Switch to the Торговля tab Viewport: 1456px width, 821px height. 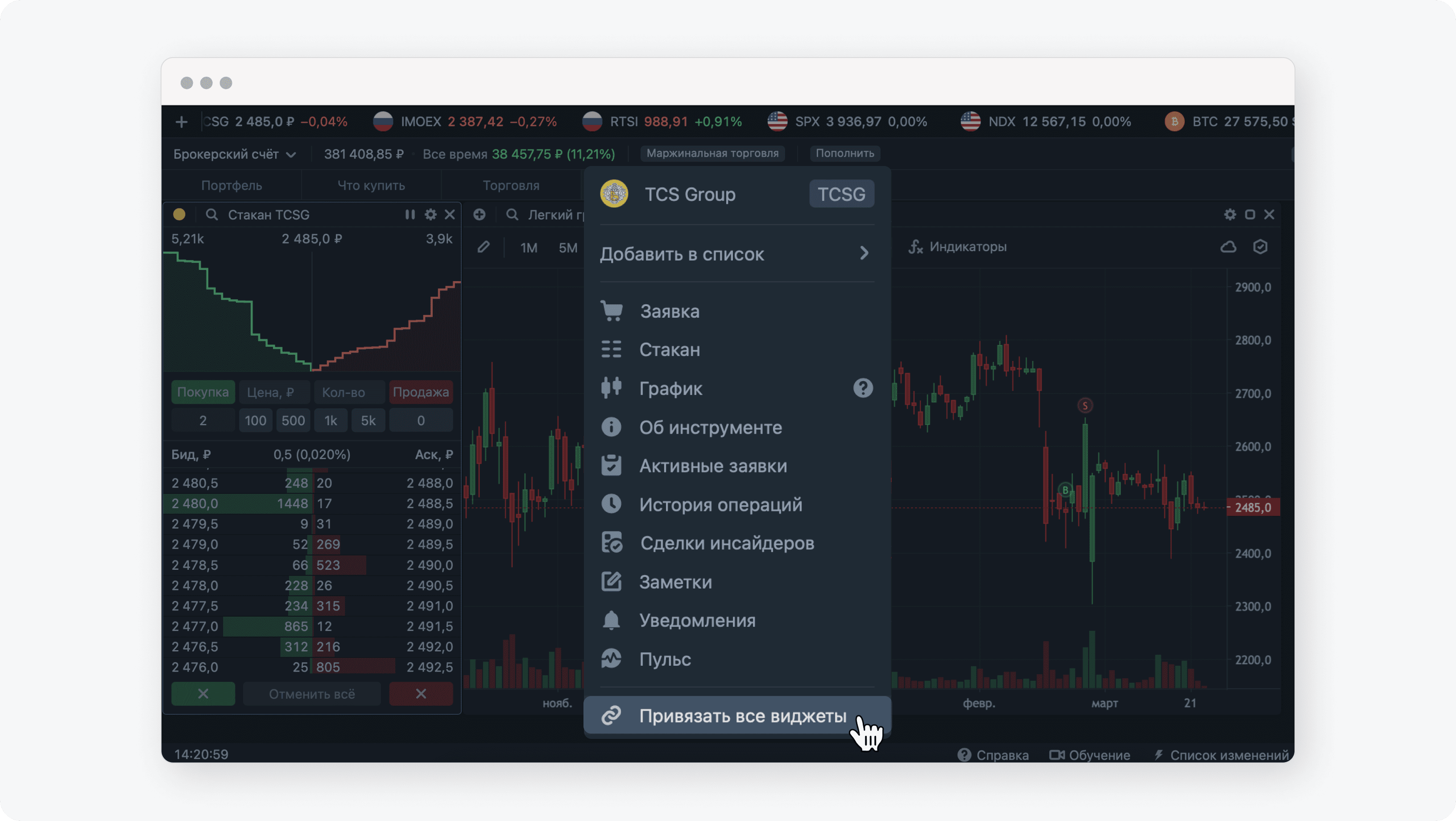511,186
